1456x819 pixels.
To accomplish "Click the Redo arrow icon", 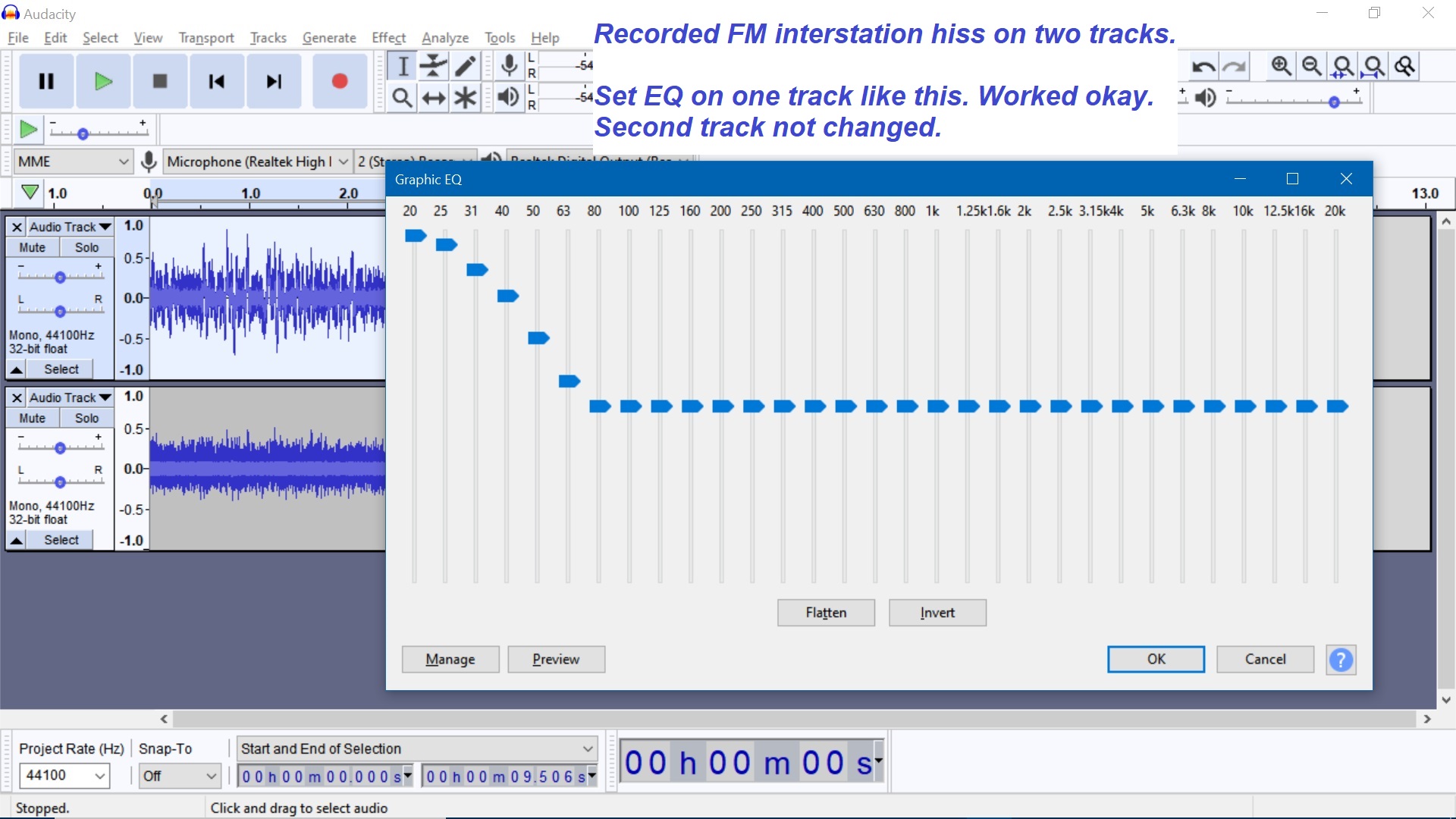I will click(x=1235, y=67).
